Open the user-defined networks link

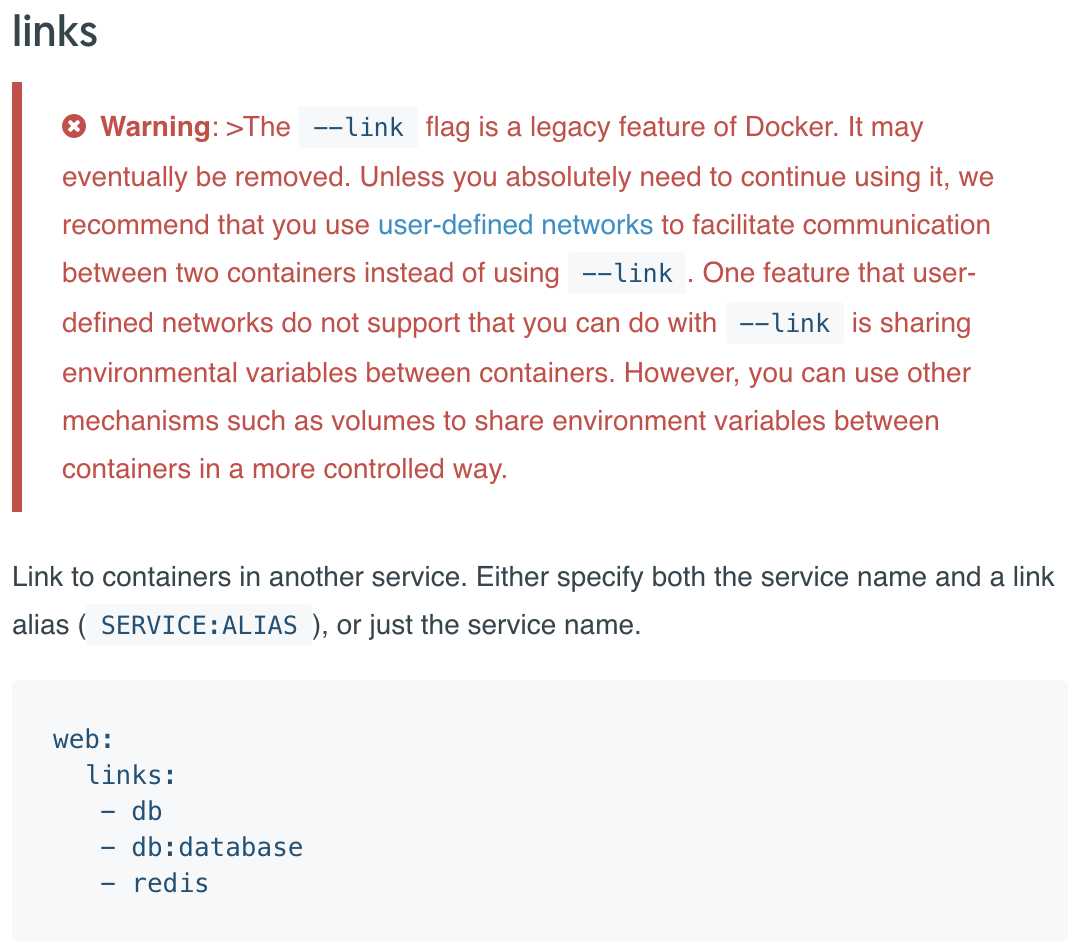pos(515,225)
